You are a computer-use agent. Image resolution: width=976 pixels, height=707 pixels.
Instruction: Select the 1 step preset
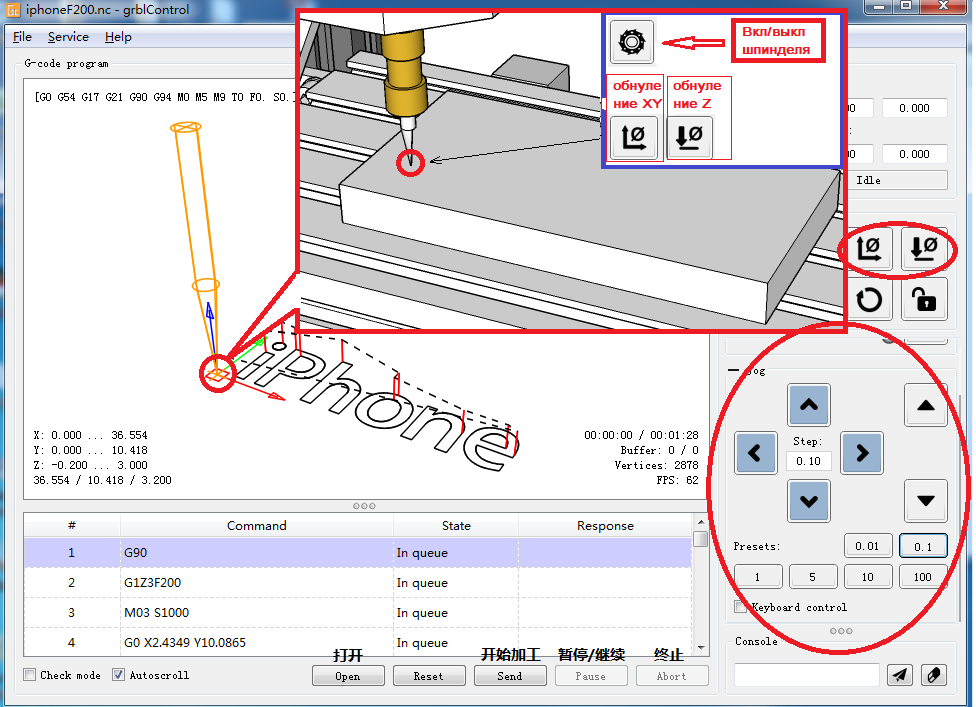point(758,577)
